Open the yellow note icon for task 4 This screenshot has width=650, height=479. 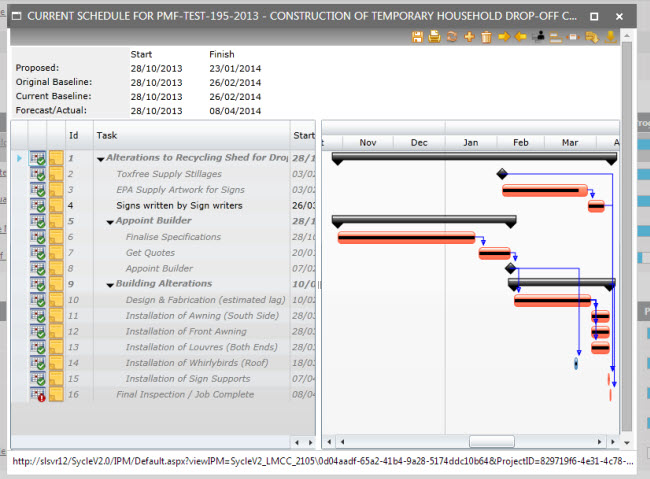pyautogui.click(x=56, y=206)
